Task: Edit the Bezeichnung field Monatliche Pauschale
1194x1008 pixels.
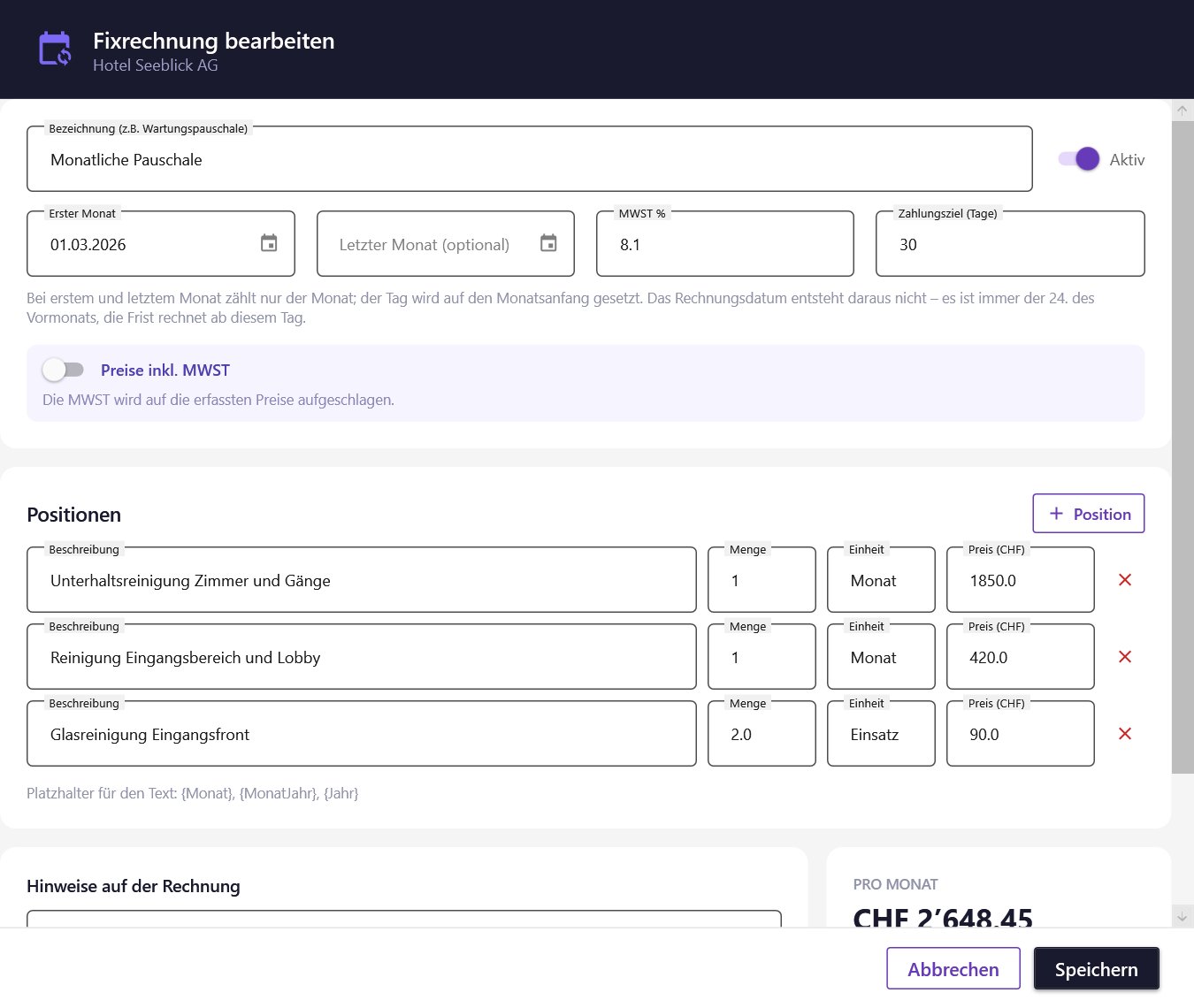Action: [x=530, y=159]
